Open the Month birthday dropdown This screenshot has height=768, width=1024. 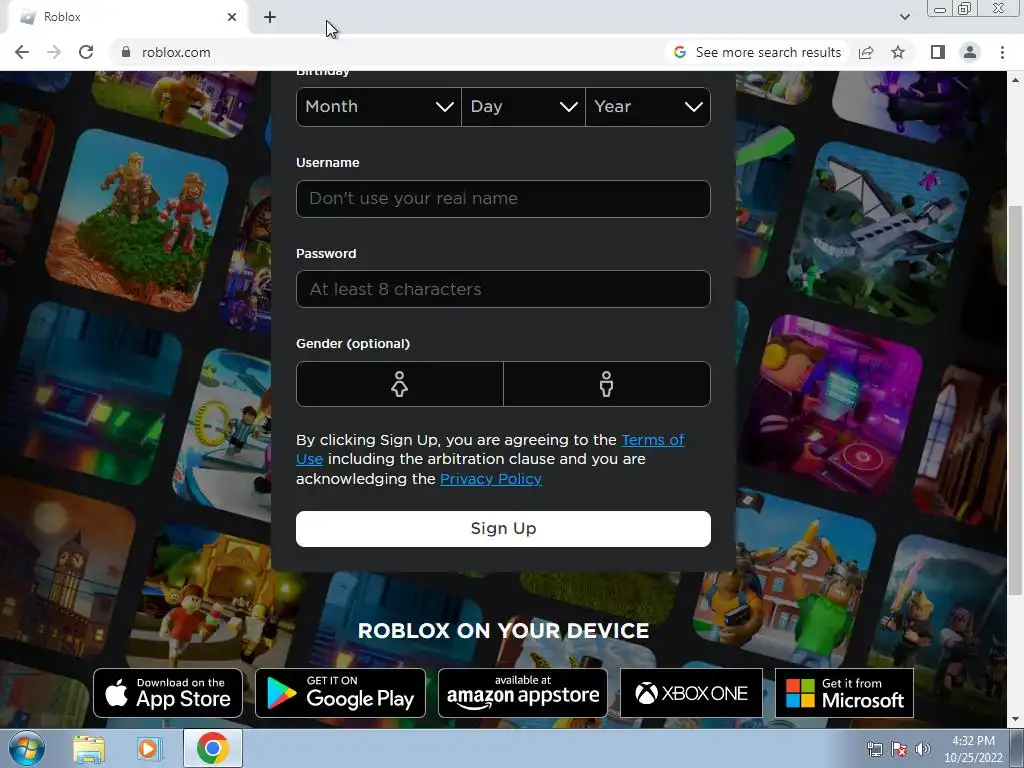point(379,106)
